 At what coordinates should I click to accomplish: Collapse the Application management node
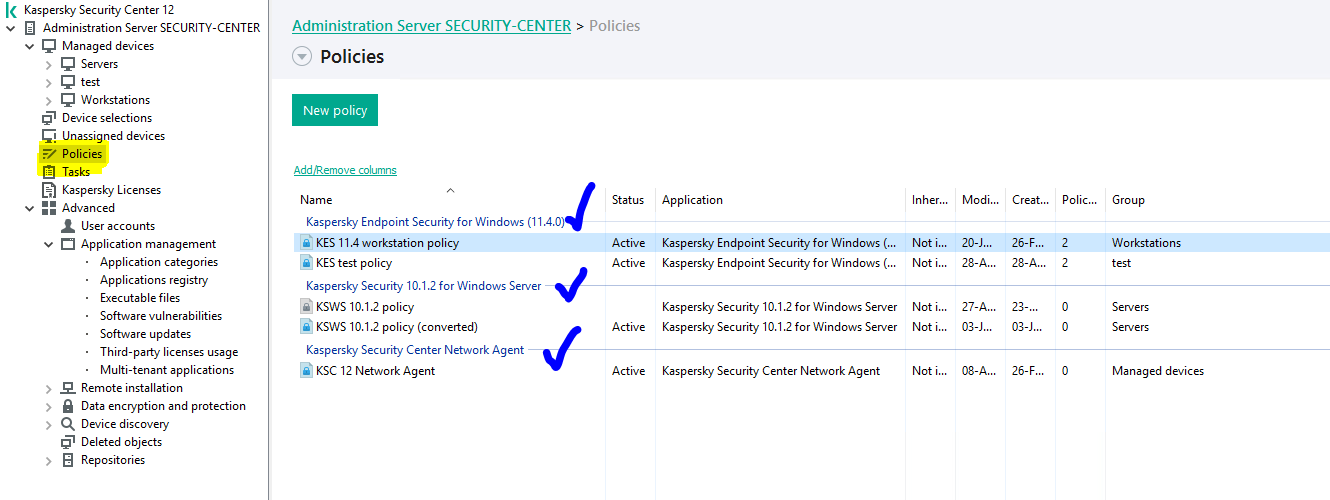(48, 244)
